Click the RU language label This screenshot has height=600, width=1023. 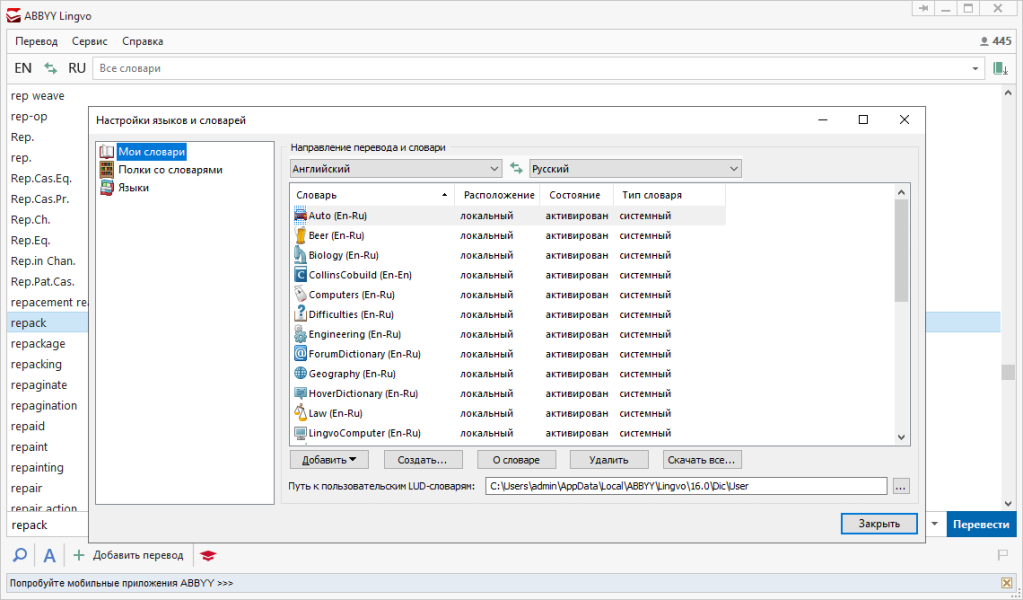pos(77,68)
